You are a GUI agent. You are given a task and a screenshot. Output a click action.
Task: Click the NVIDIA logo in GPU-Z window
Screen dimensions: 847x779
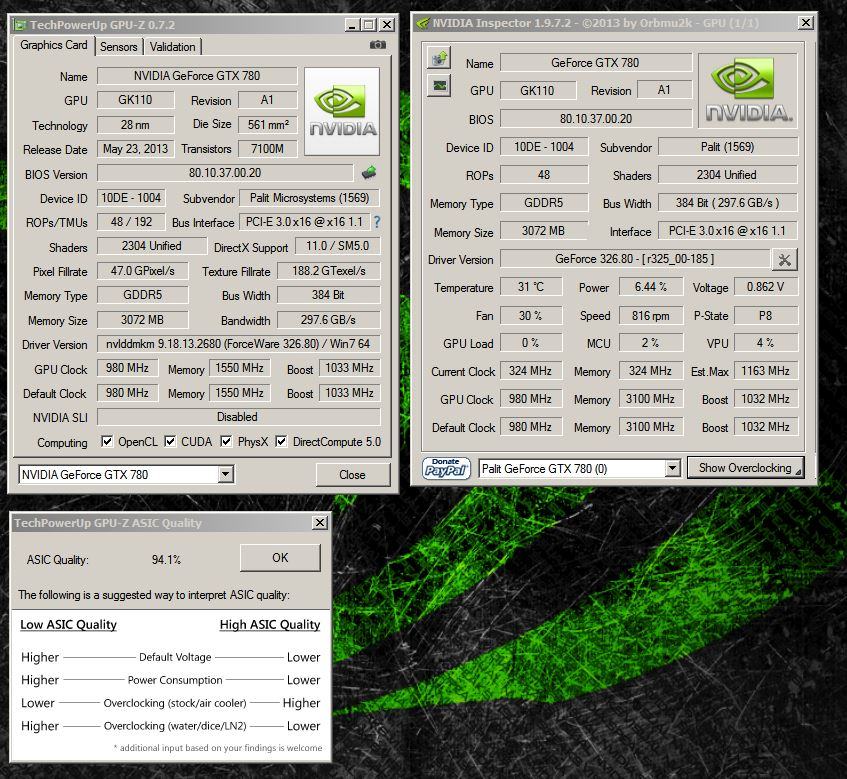(342, 111)
